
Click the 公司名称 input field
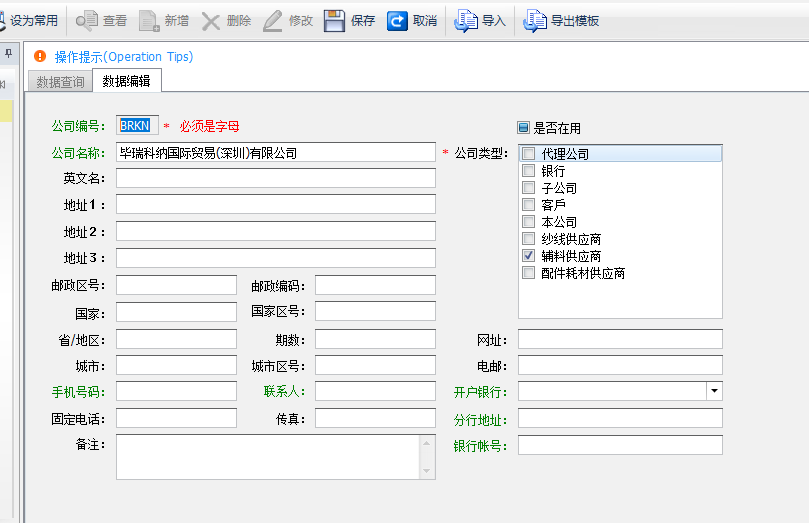(x=276, y=152)
